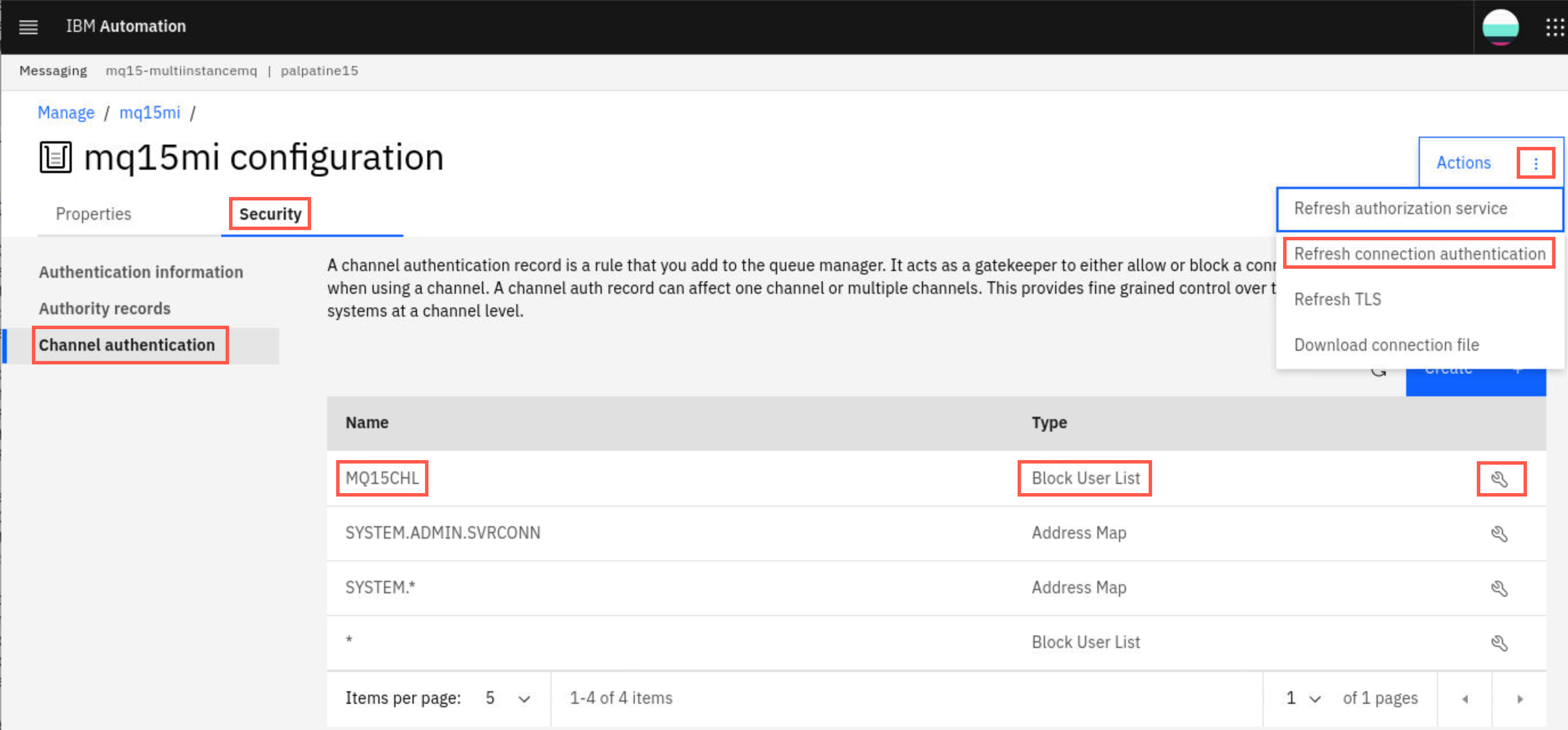This screenshot has height=730, width=1568.
Task: Click the Type column header
Action: coord(1049,423)
